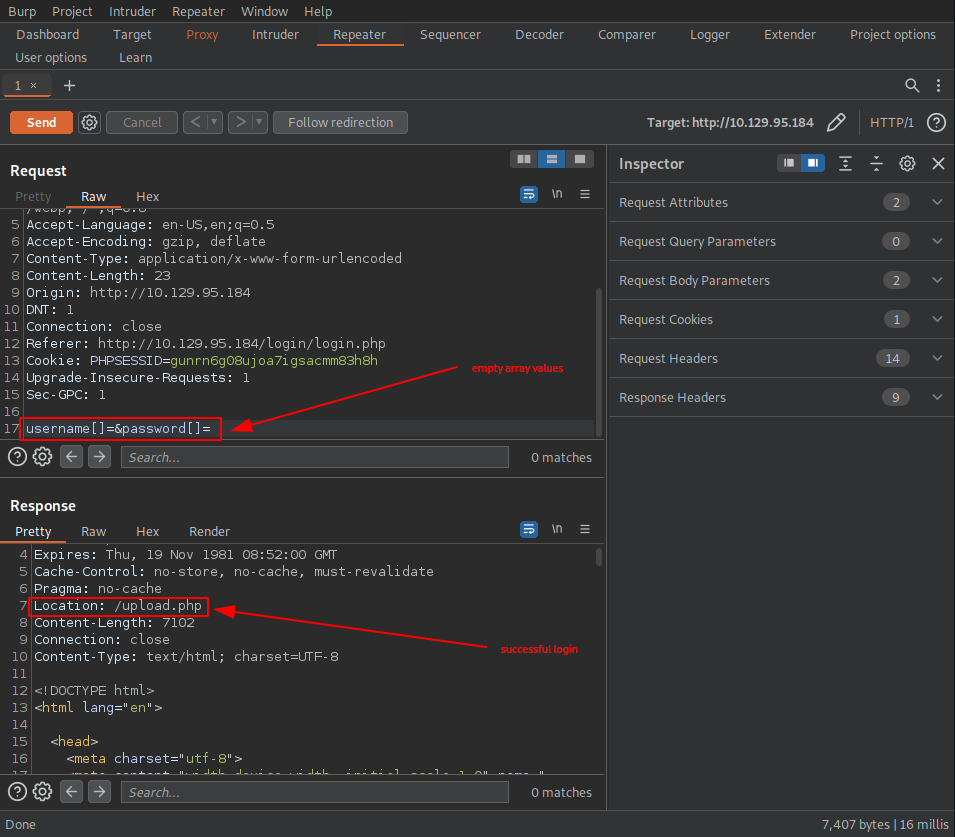The width and height of the screenshot is (955, 837).
Task: Open the Repeater help question mark icon
Action: coord(936,122)
